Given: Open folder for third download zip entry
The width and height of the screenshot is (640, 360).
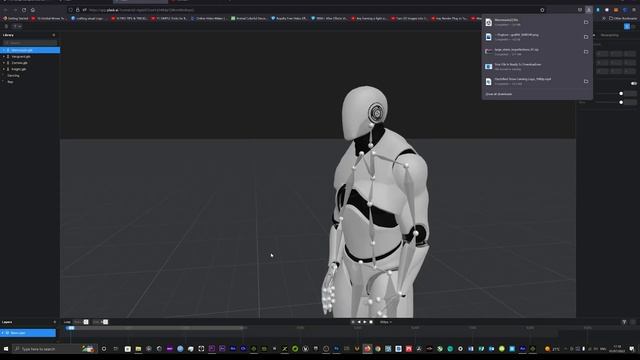Looking at the screenshot, I should [x=586, y=52].
